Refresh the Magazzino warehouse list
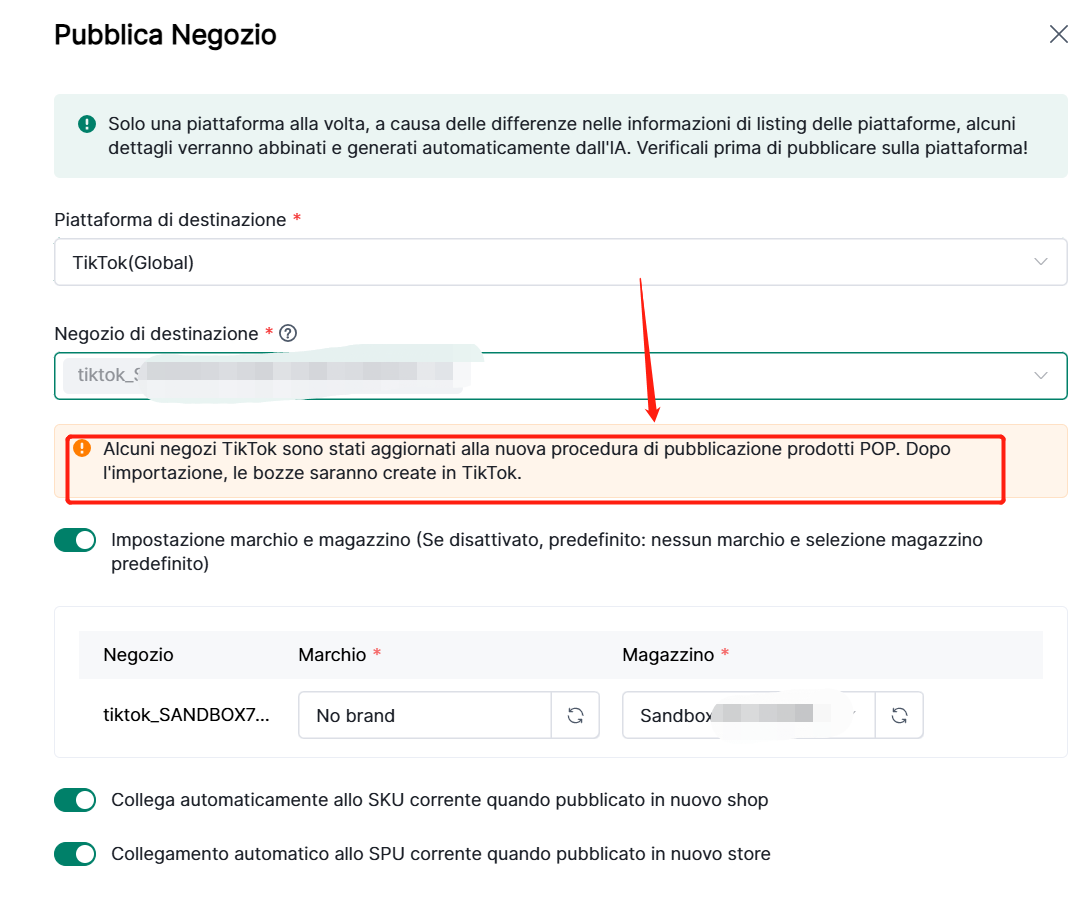The height and width of the screenshot is (908, 1086). [899, 715]
